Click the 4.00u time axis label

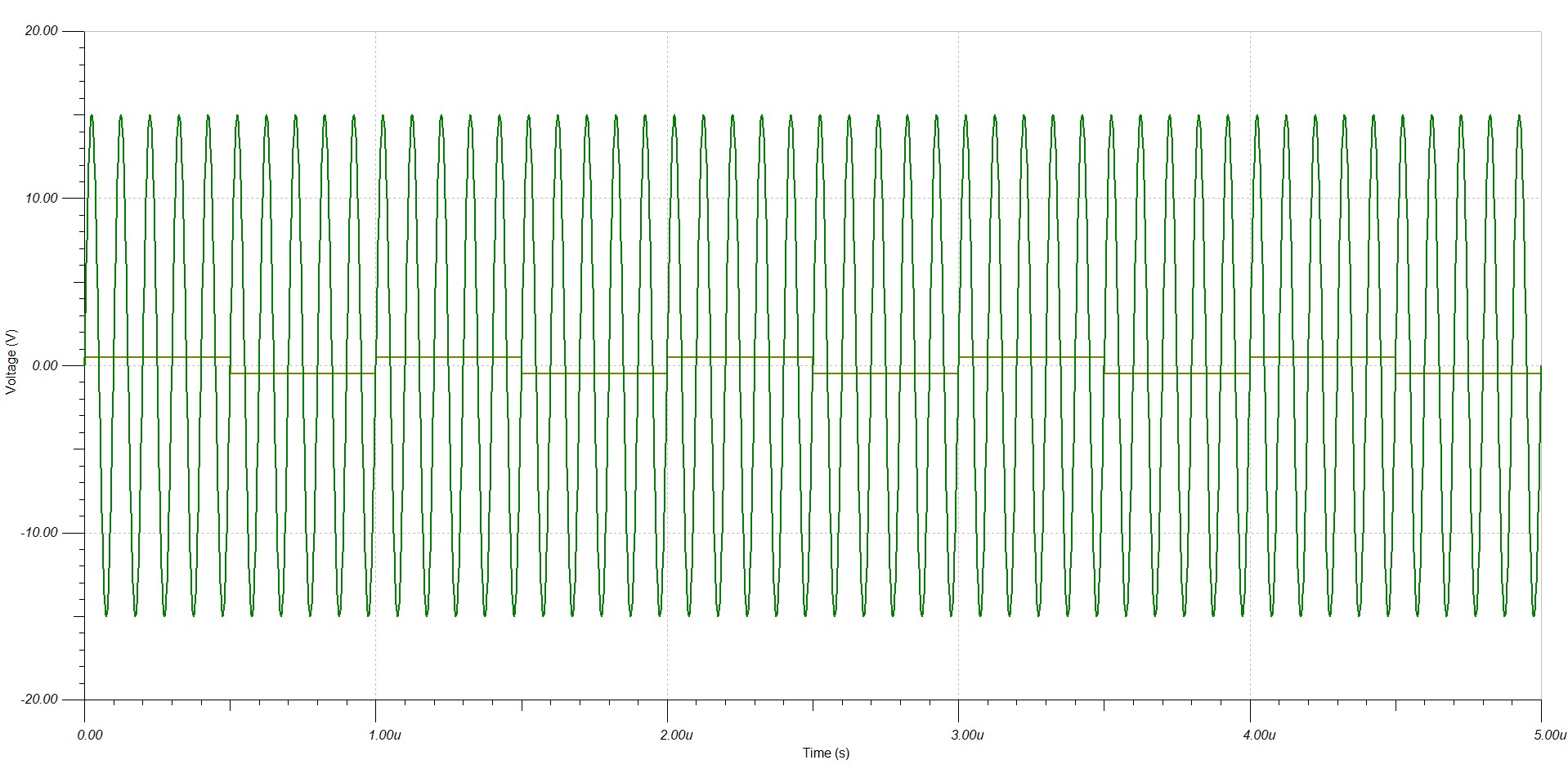pyautogui.click(x=1259, y=735)
